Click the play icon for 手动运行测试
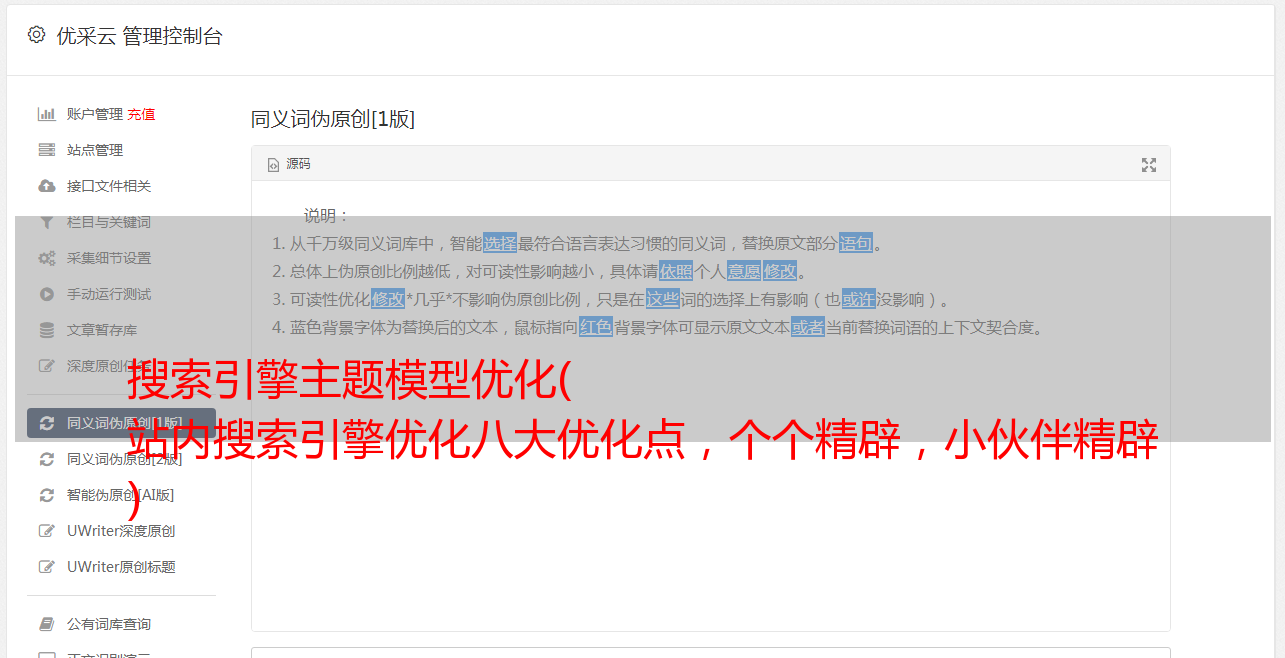This screenshot has width=1285, height=658. click(x=46, y=294)
